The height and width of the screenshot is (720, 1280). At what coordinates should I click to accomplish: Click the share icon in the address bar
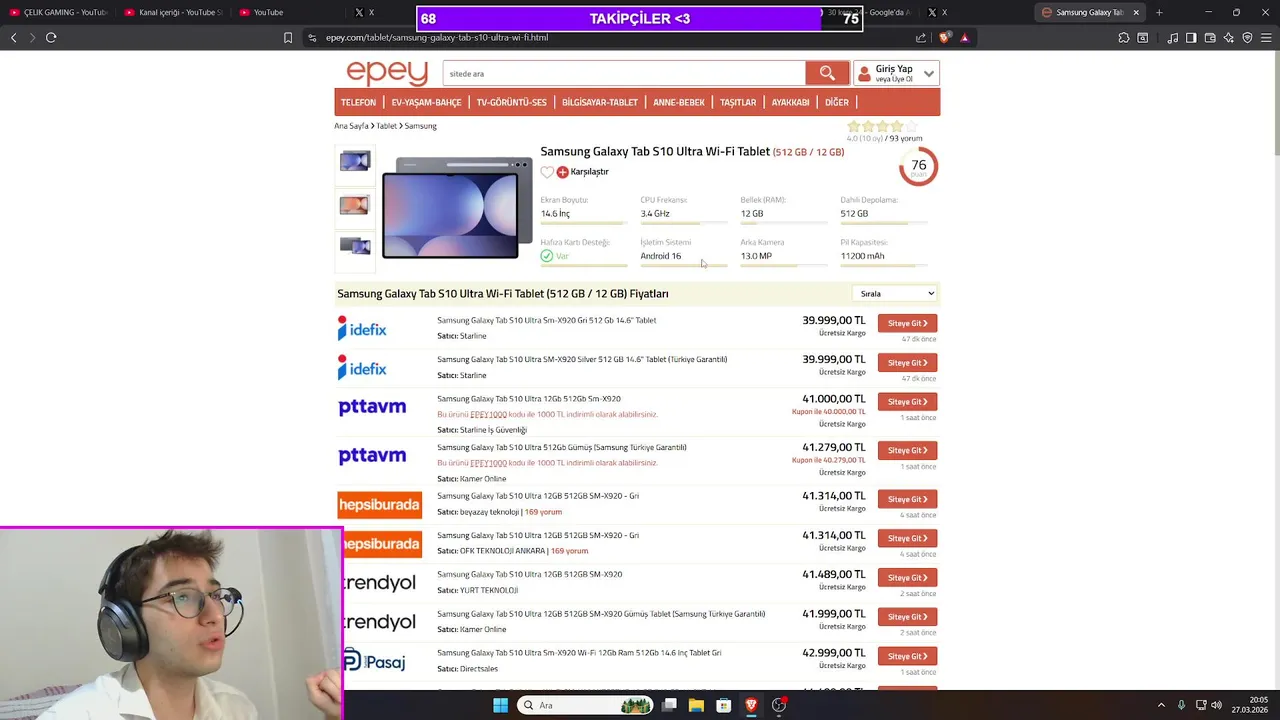921,37
